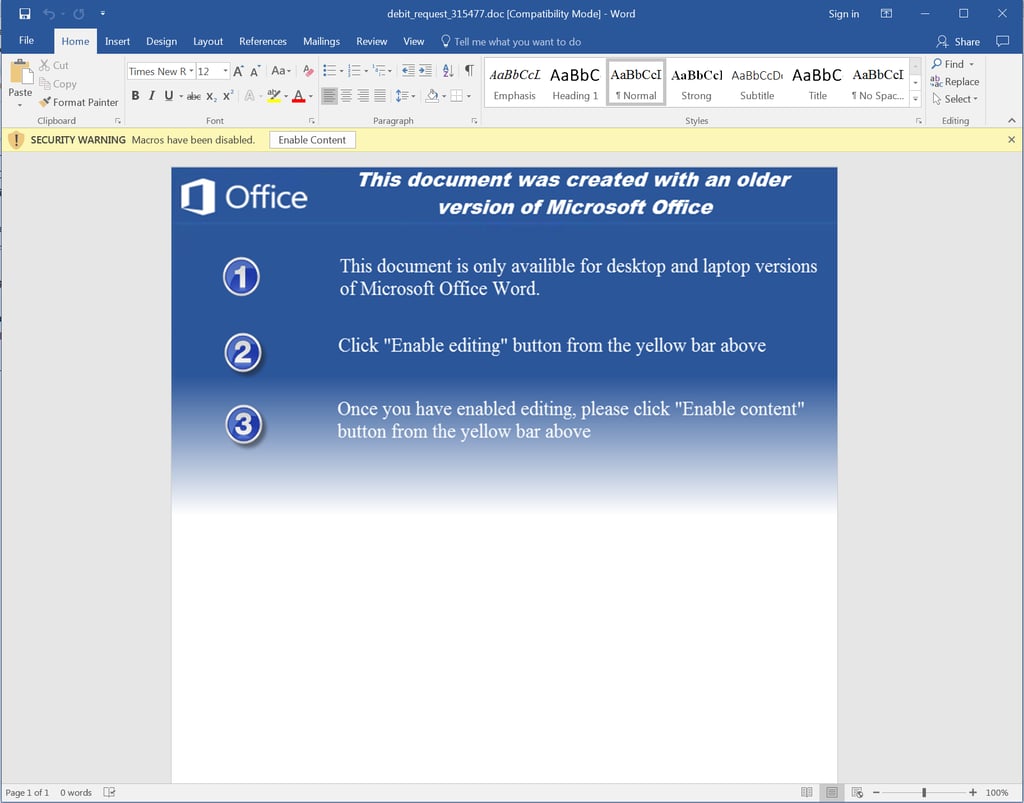Click the Grow Font icon
The height and width of the screenshot is (803, 1024).
238,71
